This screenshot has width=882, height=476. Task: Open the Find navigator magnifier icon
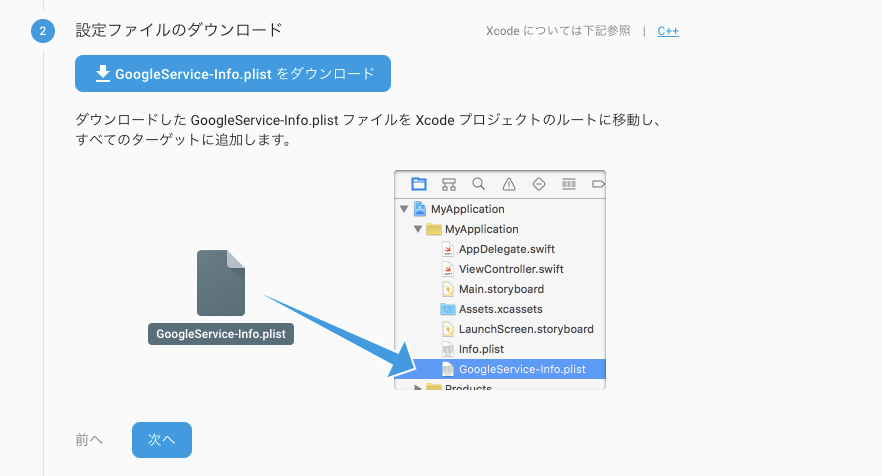coord(479,184)
